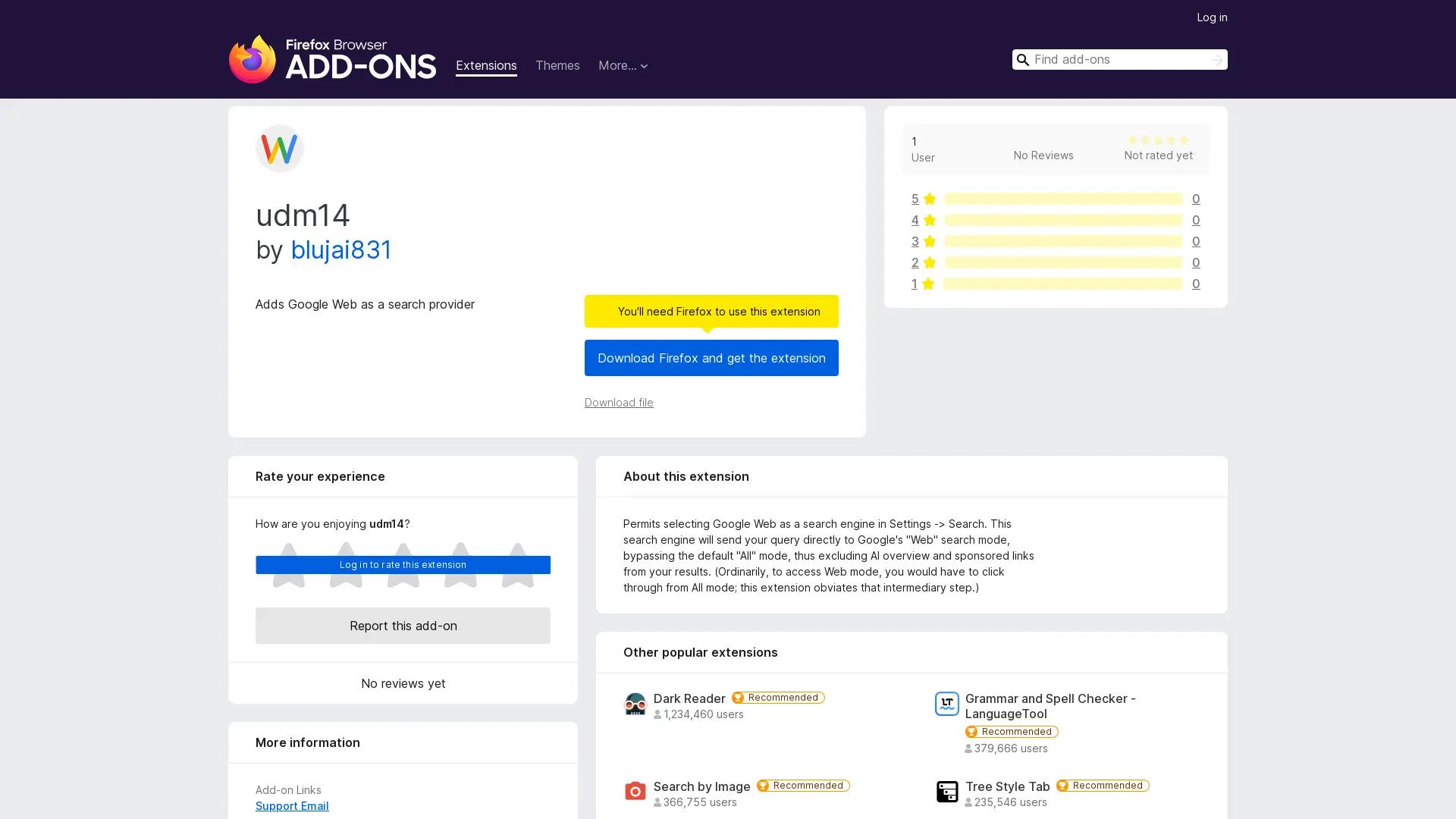Open blujai831 author profile
This screenshot has width=1456, height=819.
click(x=341, y=249)
